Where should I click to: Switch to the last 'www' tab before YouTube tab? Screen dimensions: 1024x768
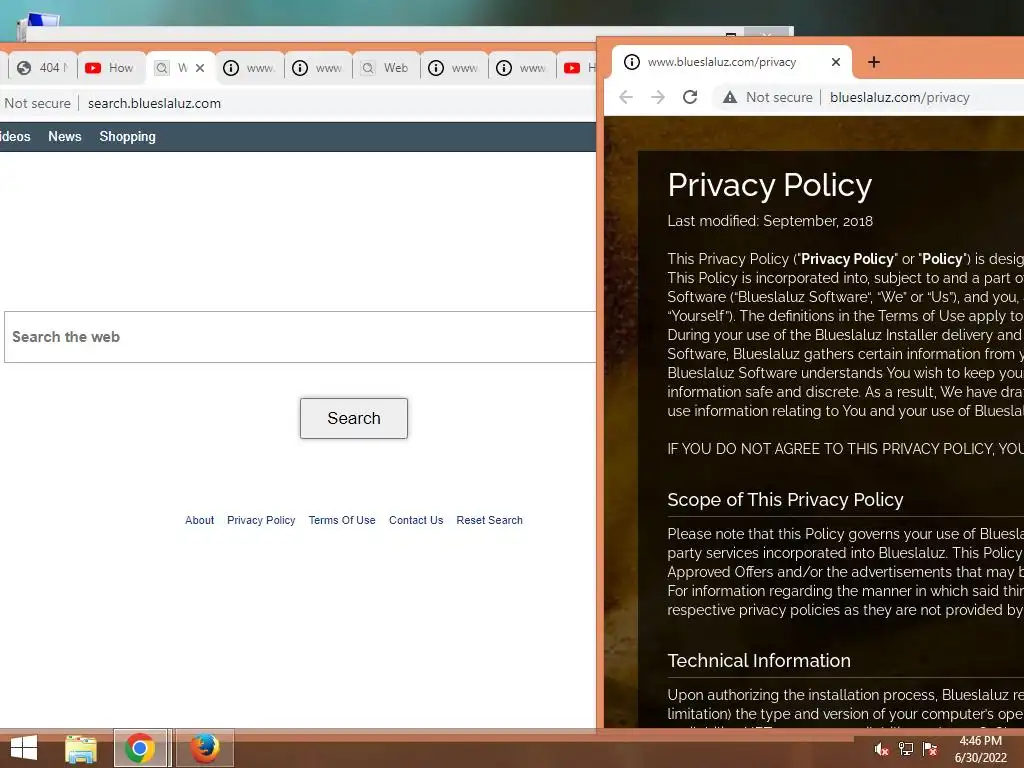pyautogui.click(x=522, y=68)
